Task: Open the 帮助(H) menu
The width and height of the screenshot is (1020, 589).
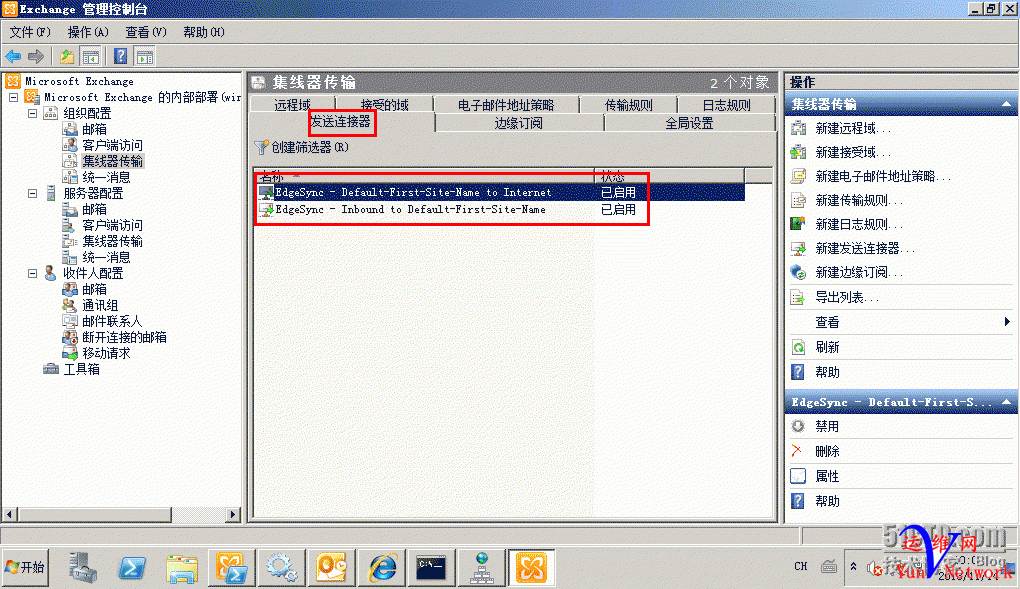Action: [204, 32]
